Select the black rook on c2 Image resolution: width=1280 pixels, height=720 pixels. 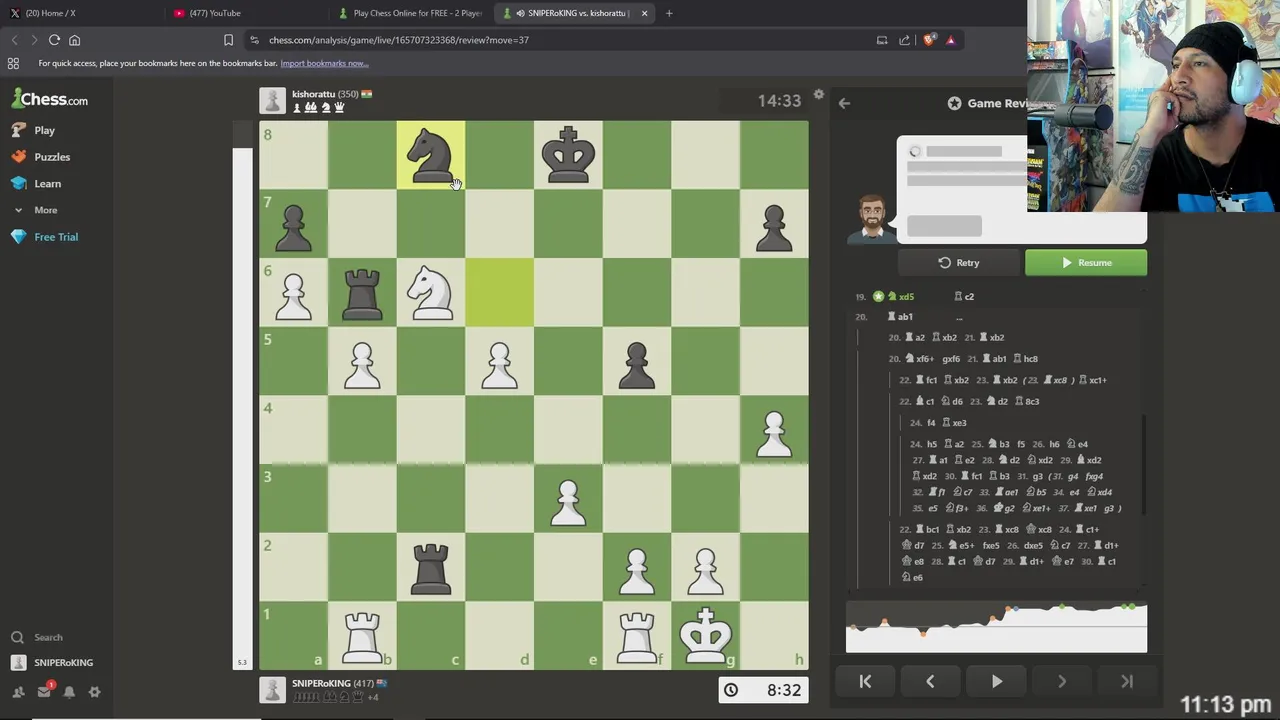(x=431, y=567)
